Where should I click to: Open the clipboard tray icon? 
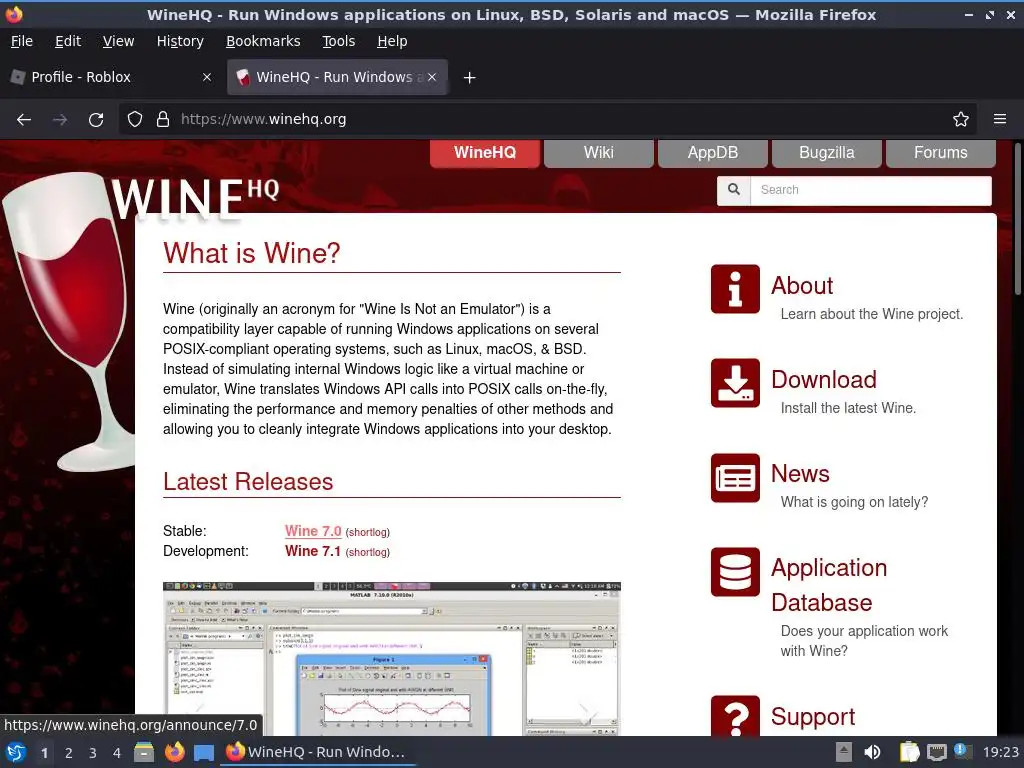[909, 752]
